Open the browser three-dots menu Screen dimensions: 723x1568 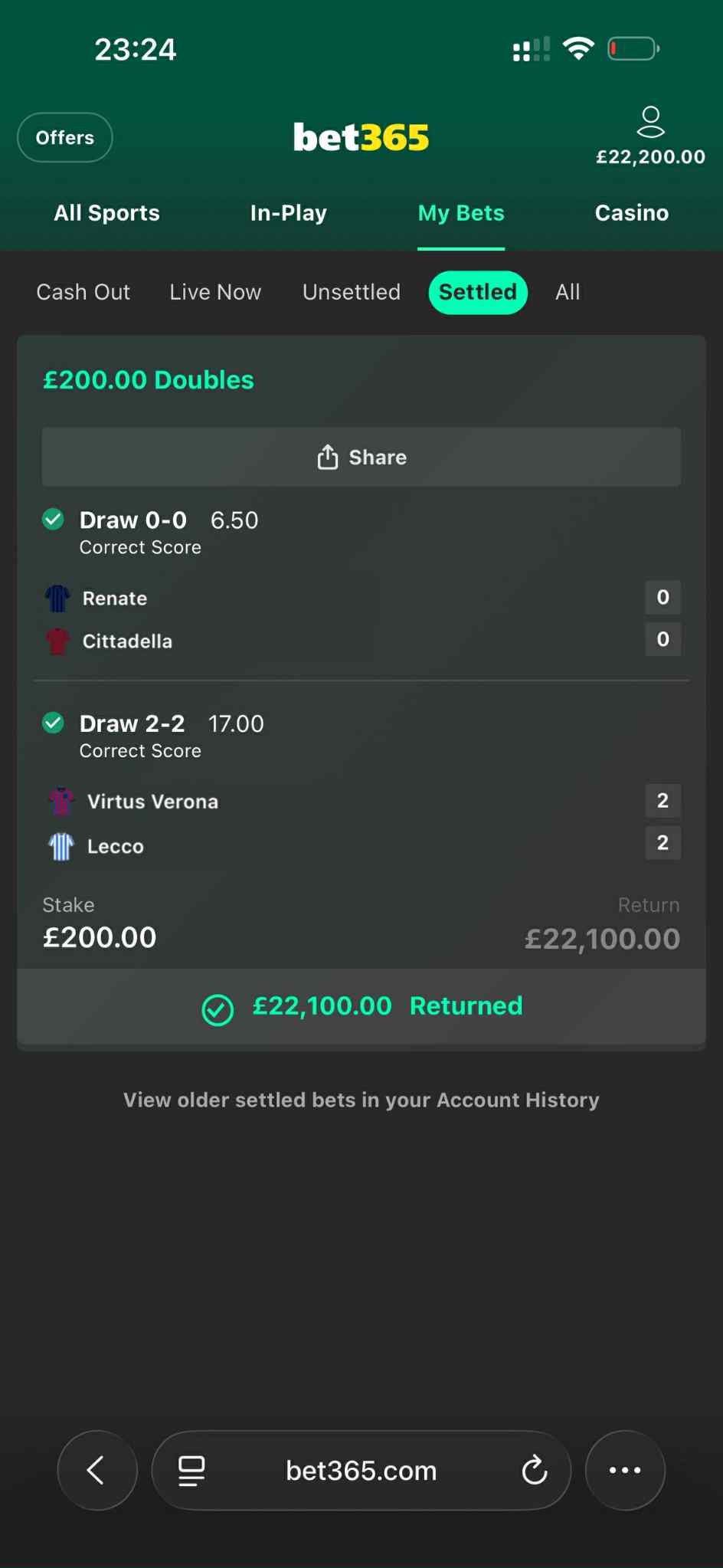pyautogui.click(x=625, y=1470)
